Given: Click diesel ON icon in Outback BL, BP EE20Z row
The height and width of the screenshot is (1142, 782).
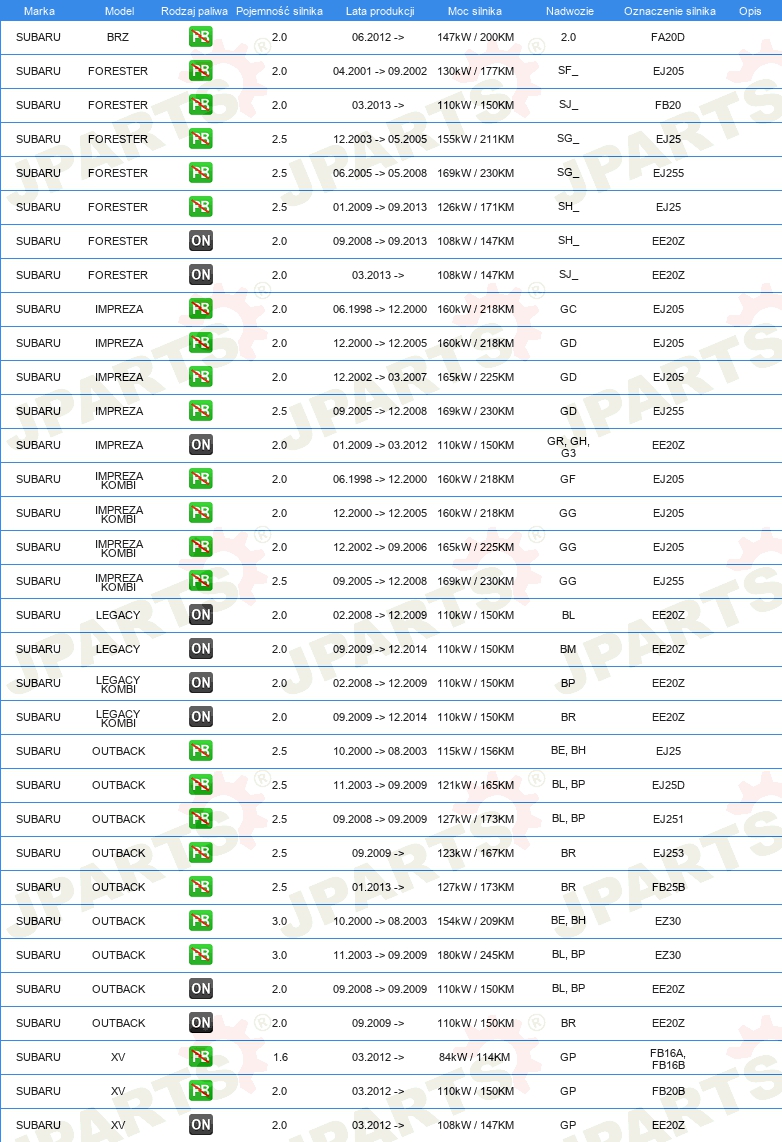Looking at the screenshot, I should click(x=200, y=988).
